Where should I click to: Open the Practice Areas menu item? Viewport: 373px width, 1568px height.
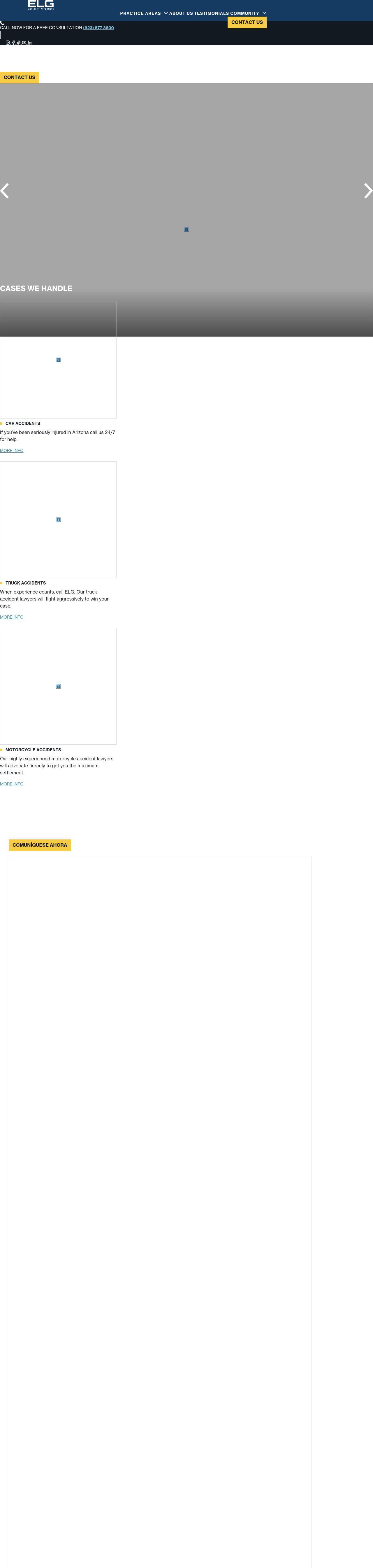coord(140,13)
